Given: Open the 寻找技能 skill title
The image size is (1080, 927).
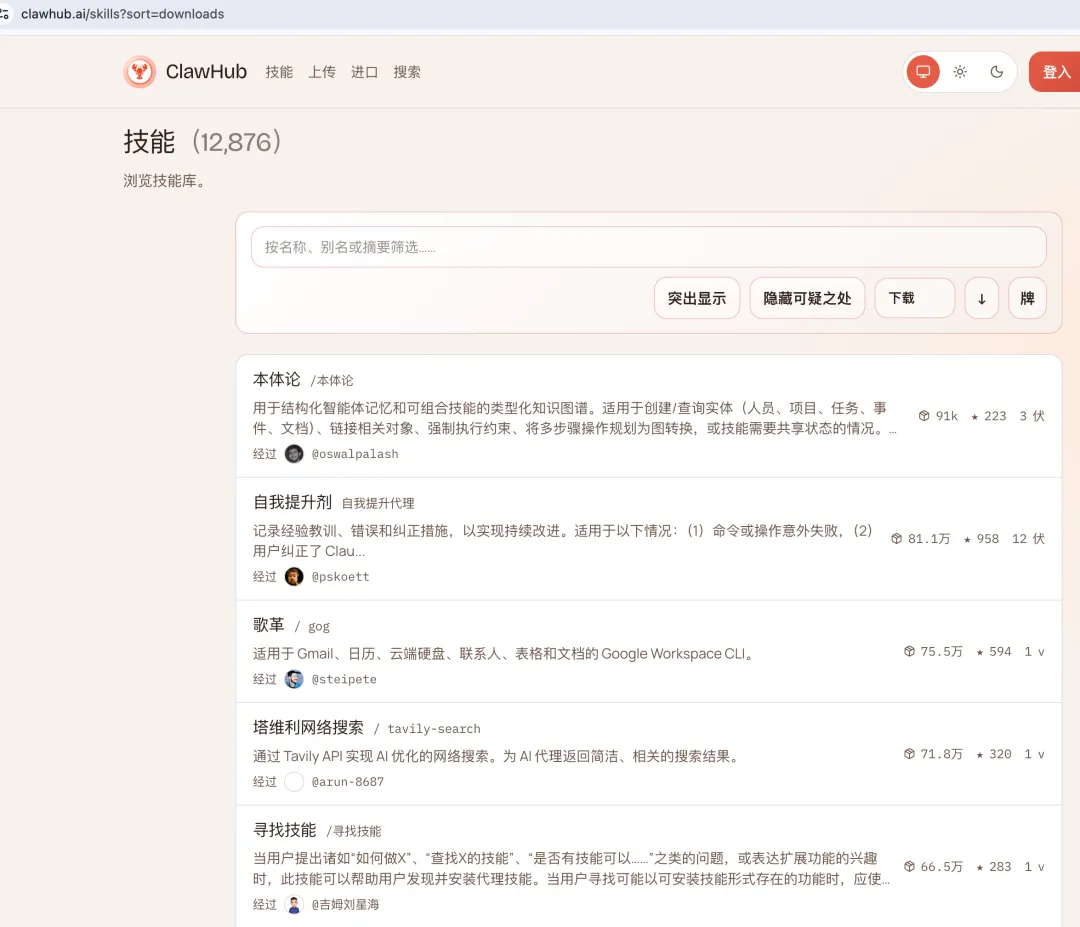Looking at the screenshot, I should coord(284,830).
